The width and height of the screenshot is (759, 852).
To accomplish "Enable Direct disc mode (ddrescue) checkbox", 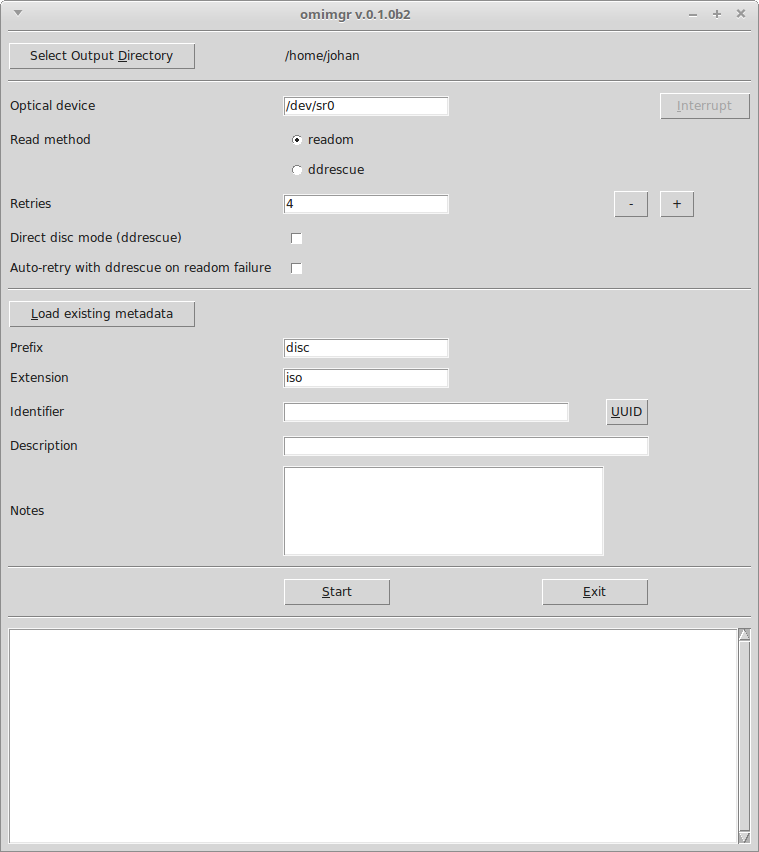I will [296, 238].
